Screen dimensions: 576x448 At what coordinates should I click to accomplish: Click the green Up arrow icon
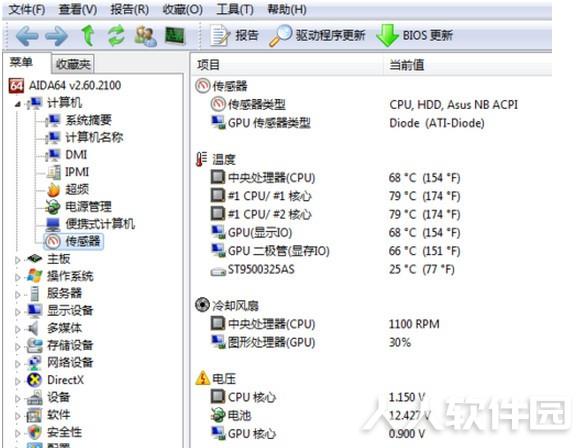(x=87, y=36)
